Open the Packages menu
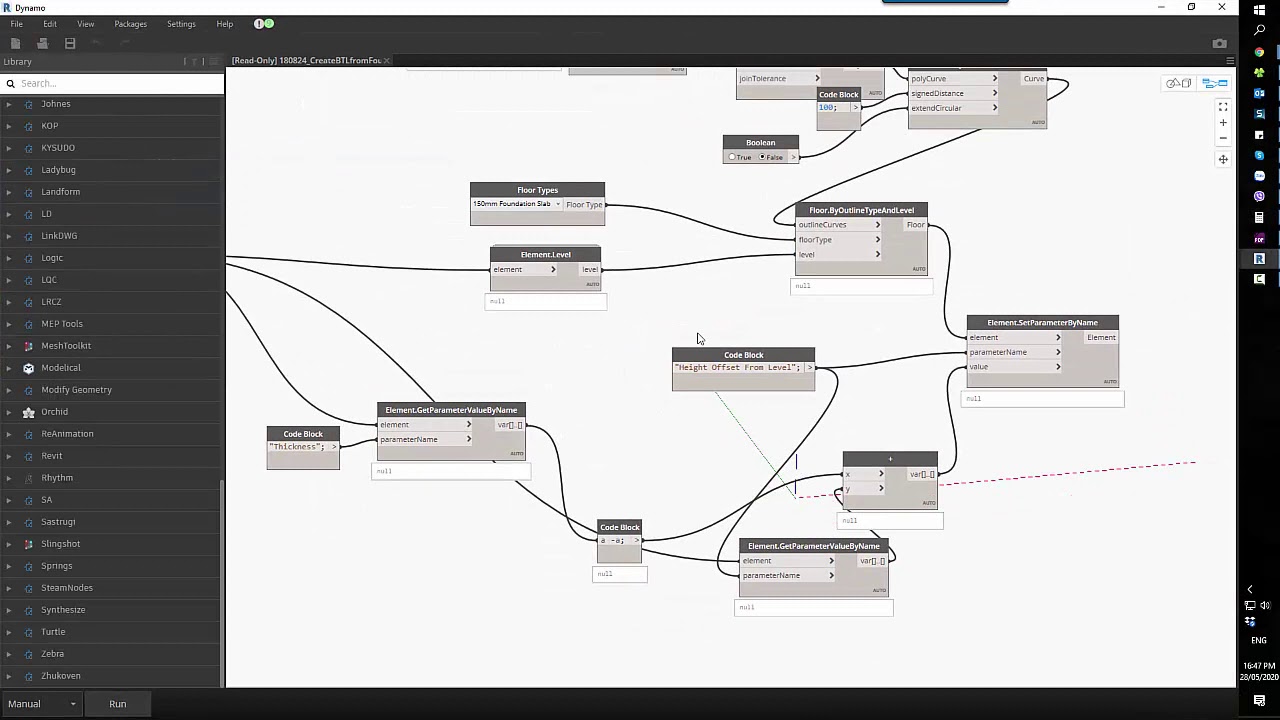This screenshot has width=1280, height=720. point(130,24)
